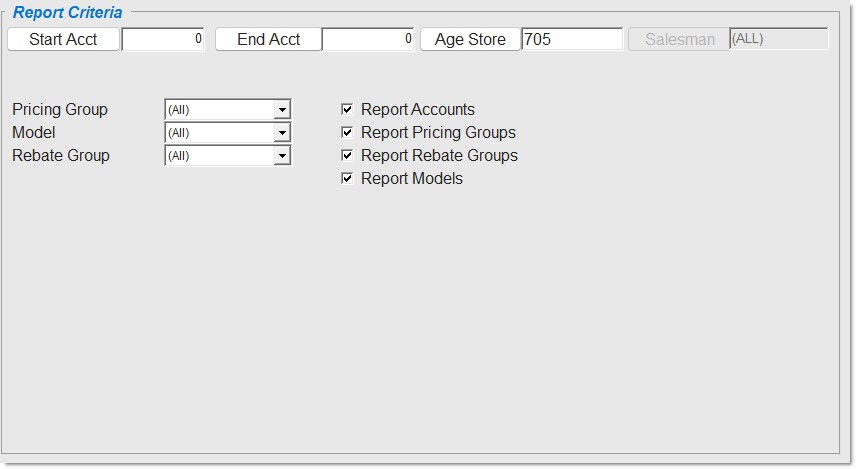Click the End Acct button

268,39
